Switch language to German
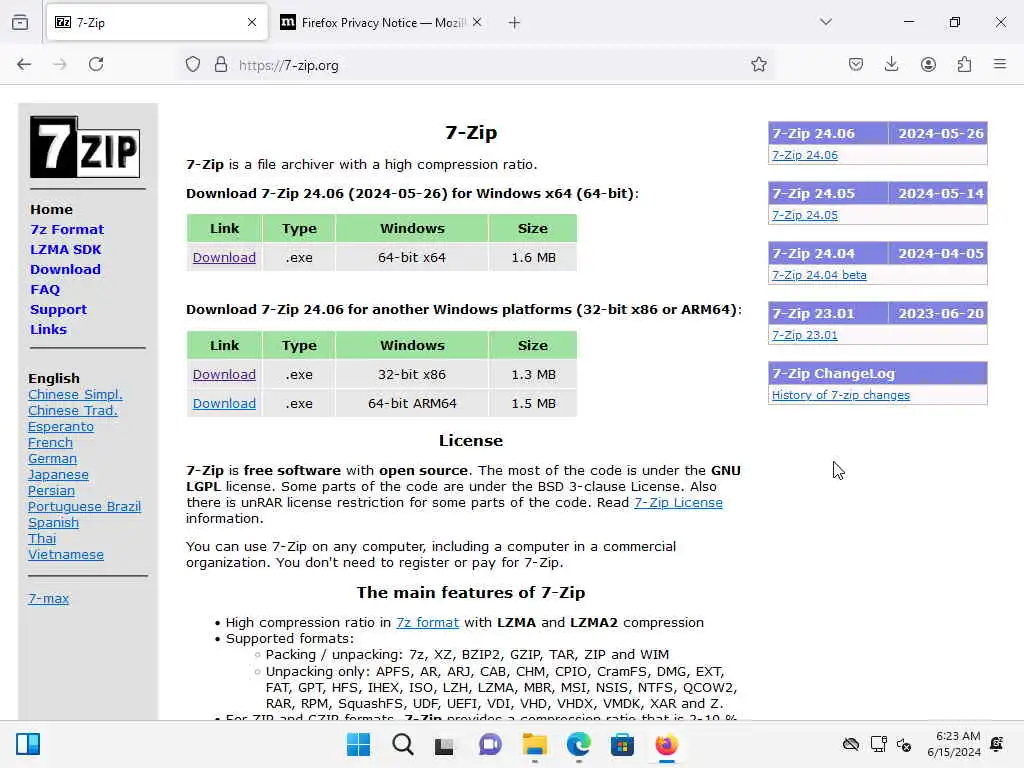This screenshot has width=1024, height=768. pyautogui.click(x=52, y=458)
